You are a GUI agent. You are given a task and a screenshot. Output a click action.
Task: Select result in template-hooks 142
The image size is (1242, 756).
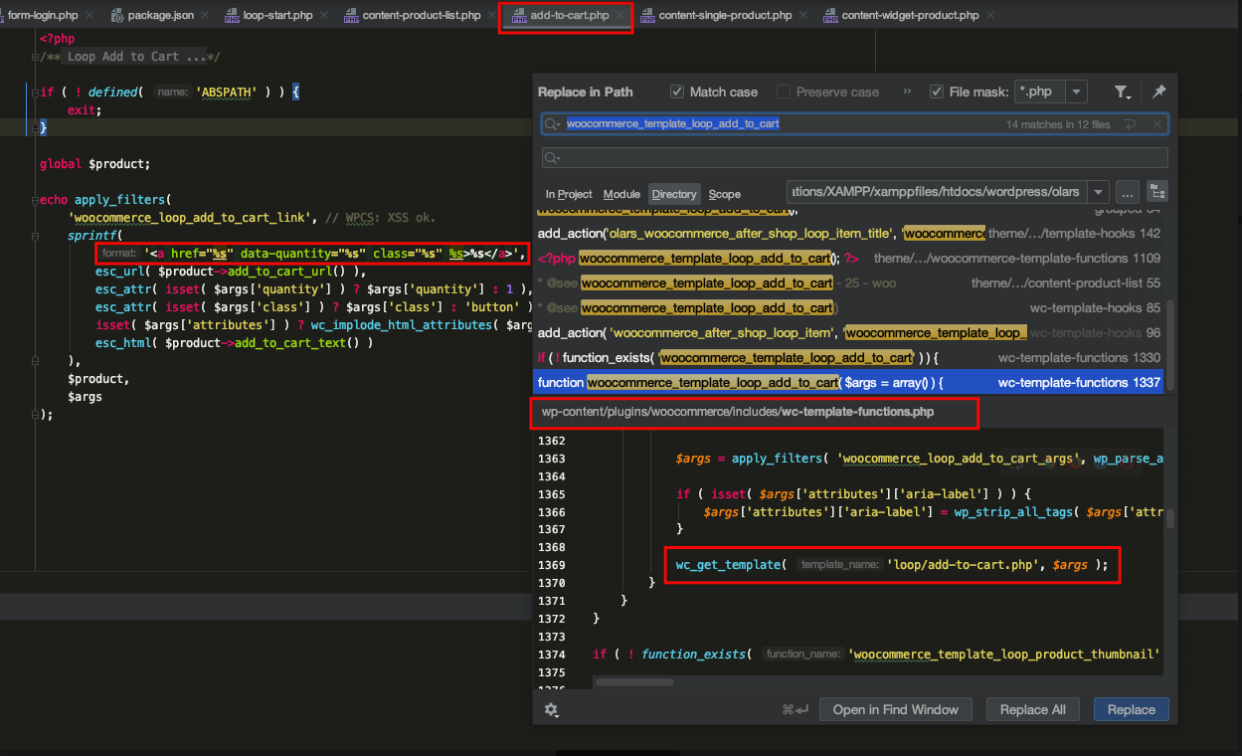tap(849, 233)
